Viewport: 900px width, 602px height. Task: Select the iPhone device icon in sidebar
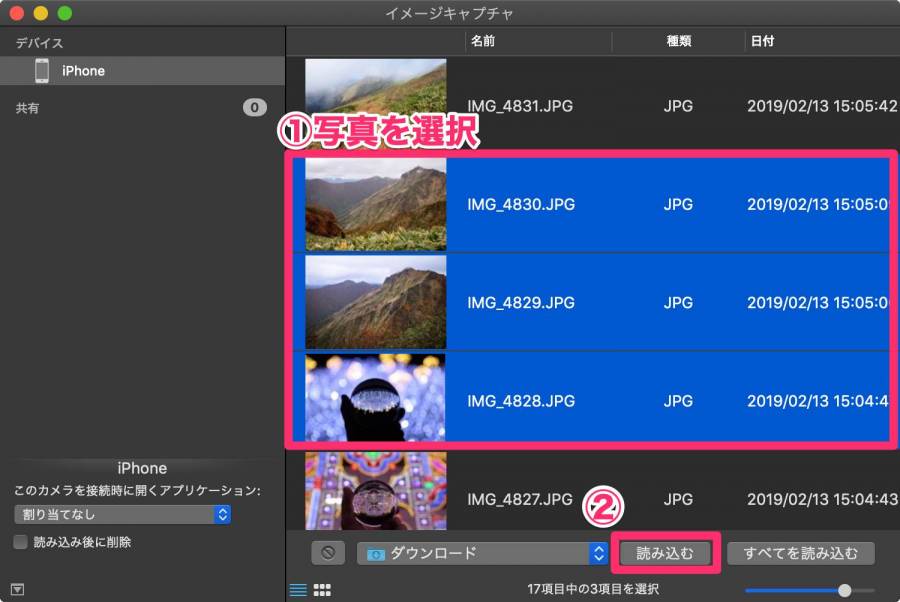[x=42, y=71]
